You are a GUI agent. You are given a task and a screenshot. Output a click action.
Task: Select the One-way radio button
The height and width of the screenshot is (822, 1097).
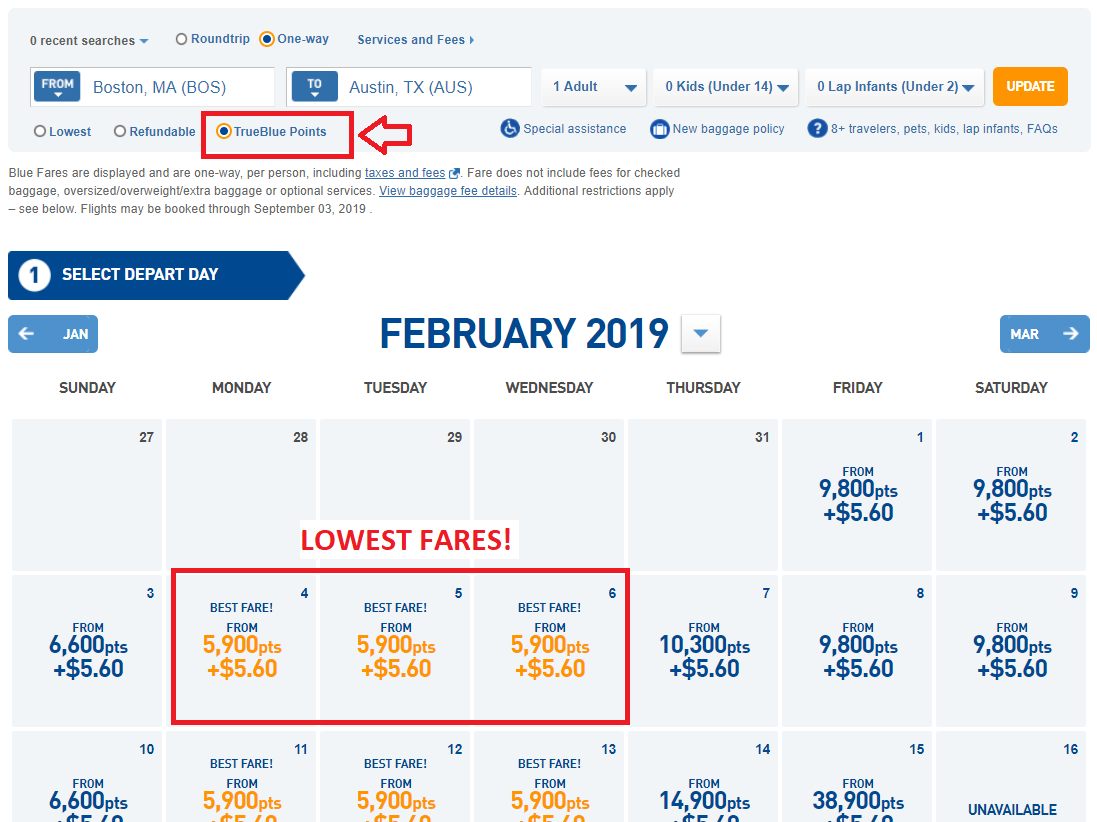267,39
